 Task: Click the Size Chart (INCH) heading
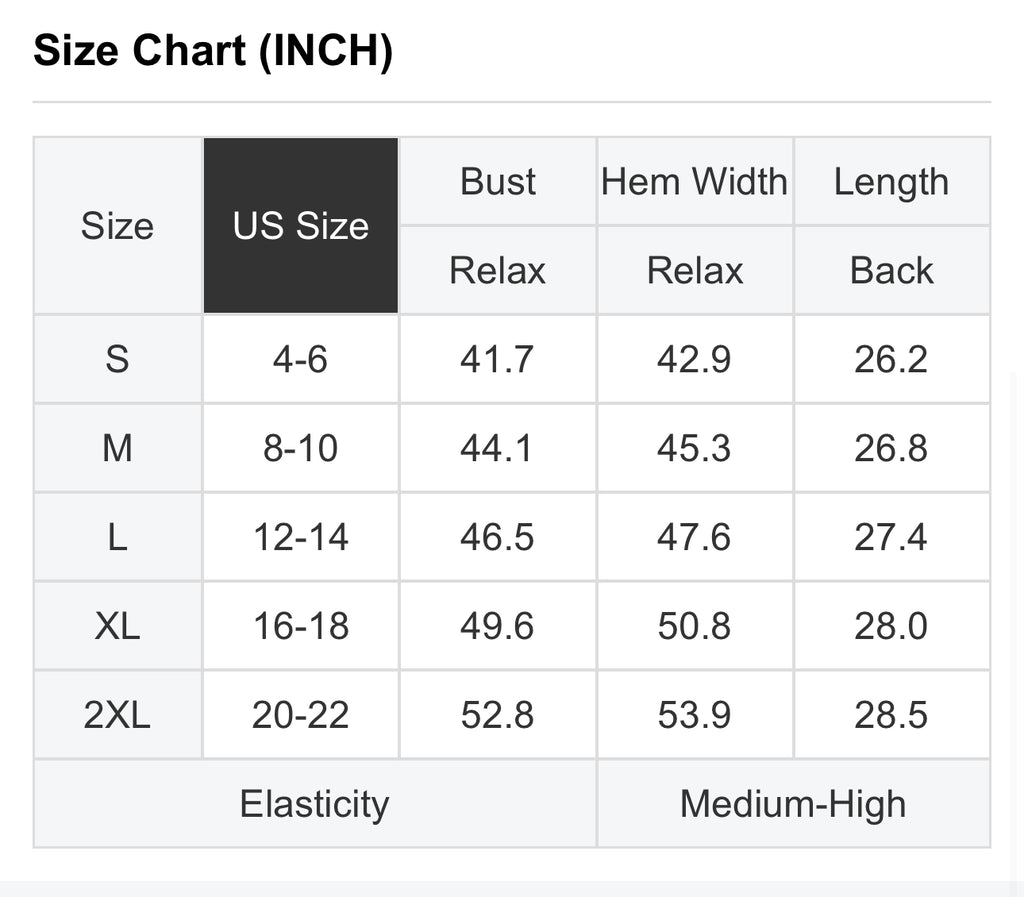pyautogui.click(x=213, y=51)
